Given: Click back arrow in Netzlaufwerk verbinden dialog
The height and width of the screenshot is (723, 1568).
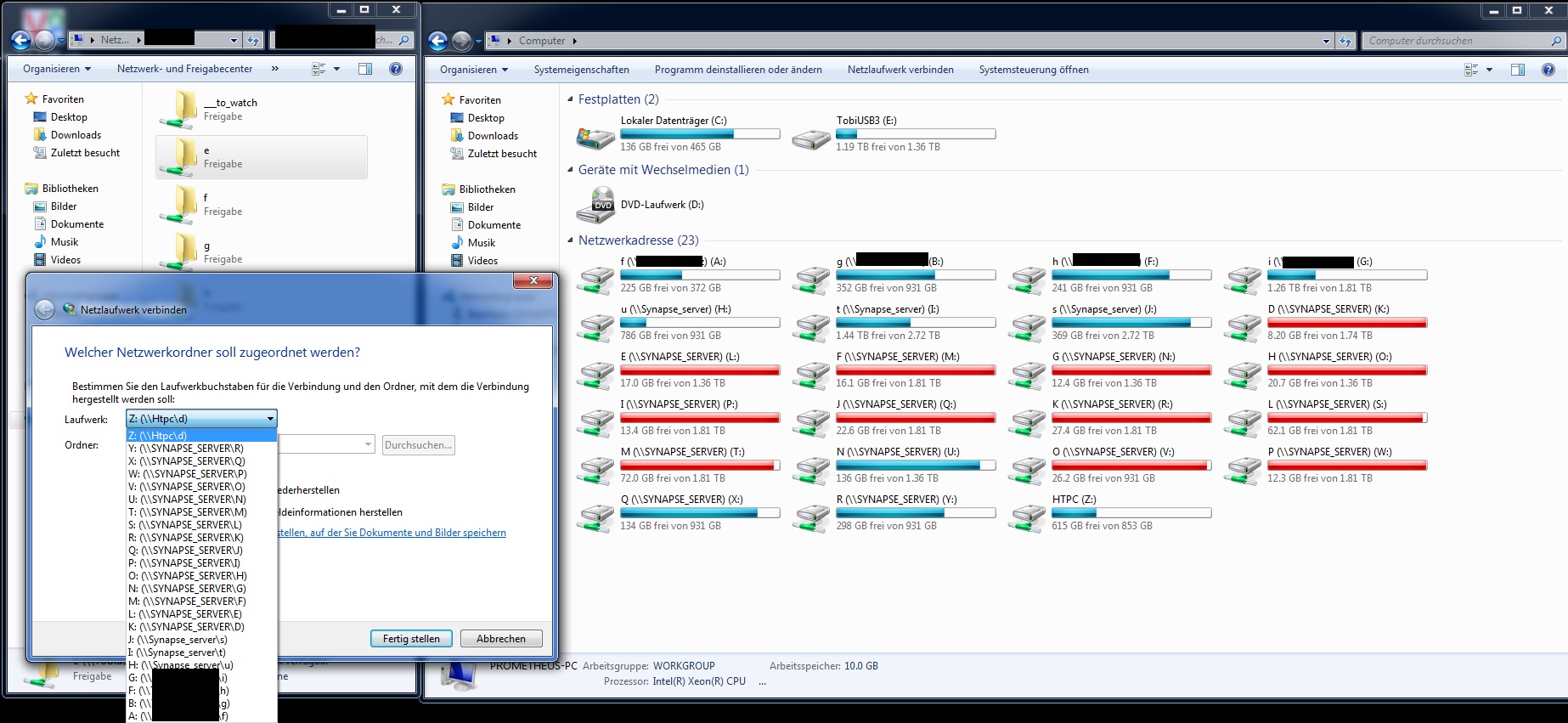Looking at the screenshot, I should pos(45,310).
